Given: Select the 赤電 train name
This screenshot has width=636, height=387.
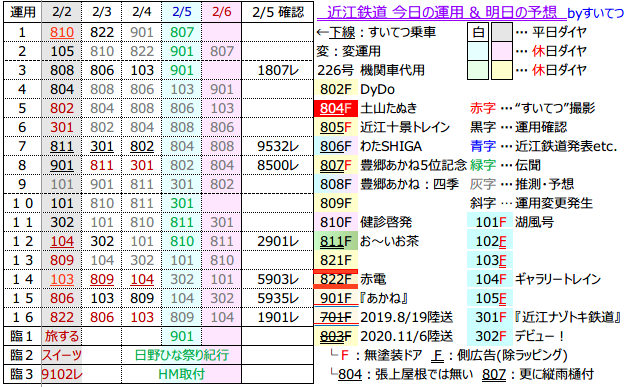Looking at the screenshot, I should pos(373,279).
